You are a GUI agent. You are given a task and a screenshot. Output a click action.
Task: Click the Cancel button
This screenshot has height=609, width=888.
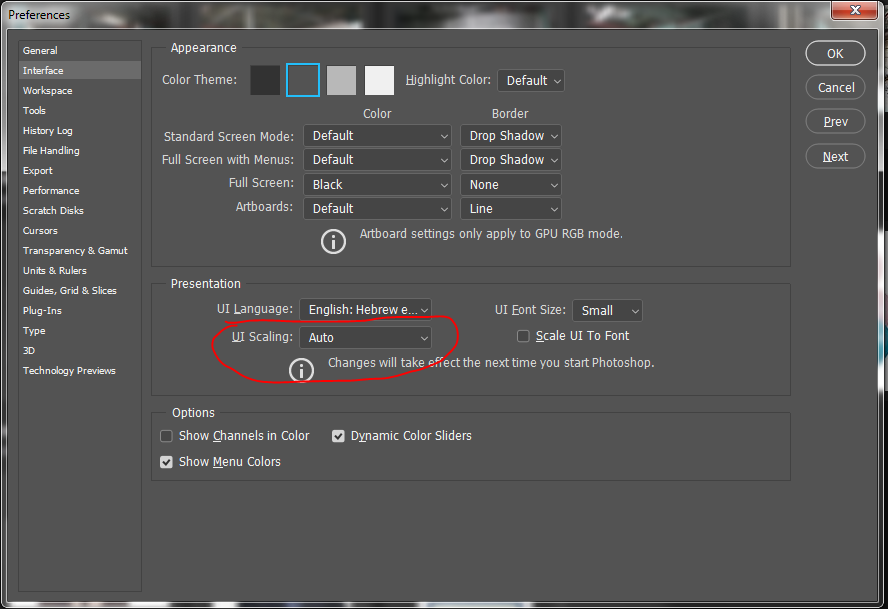coord(835,87)
